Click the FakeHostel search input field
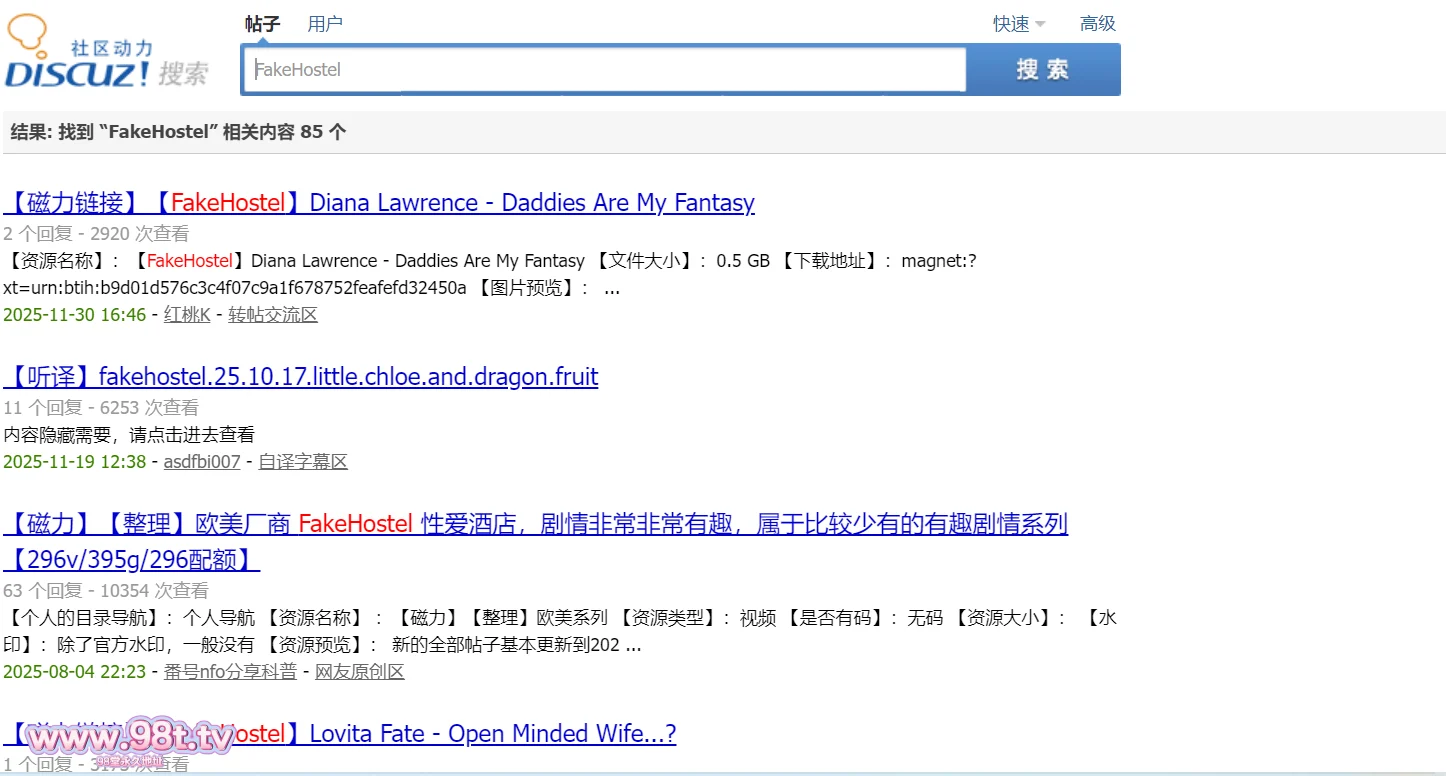 coord(604,70)
